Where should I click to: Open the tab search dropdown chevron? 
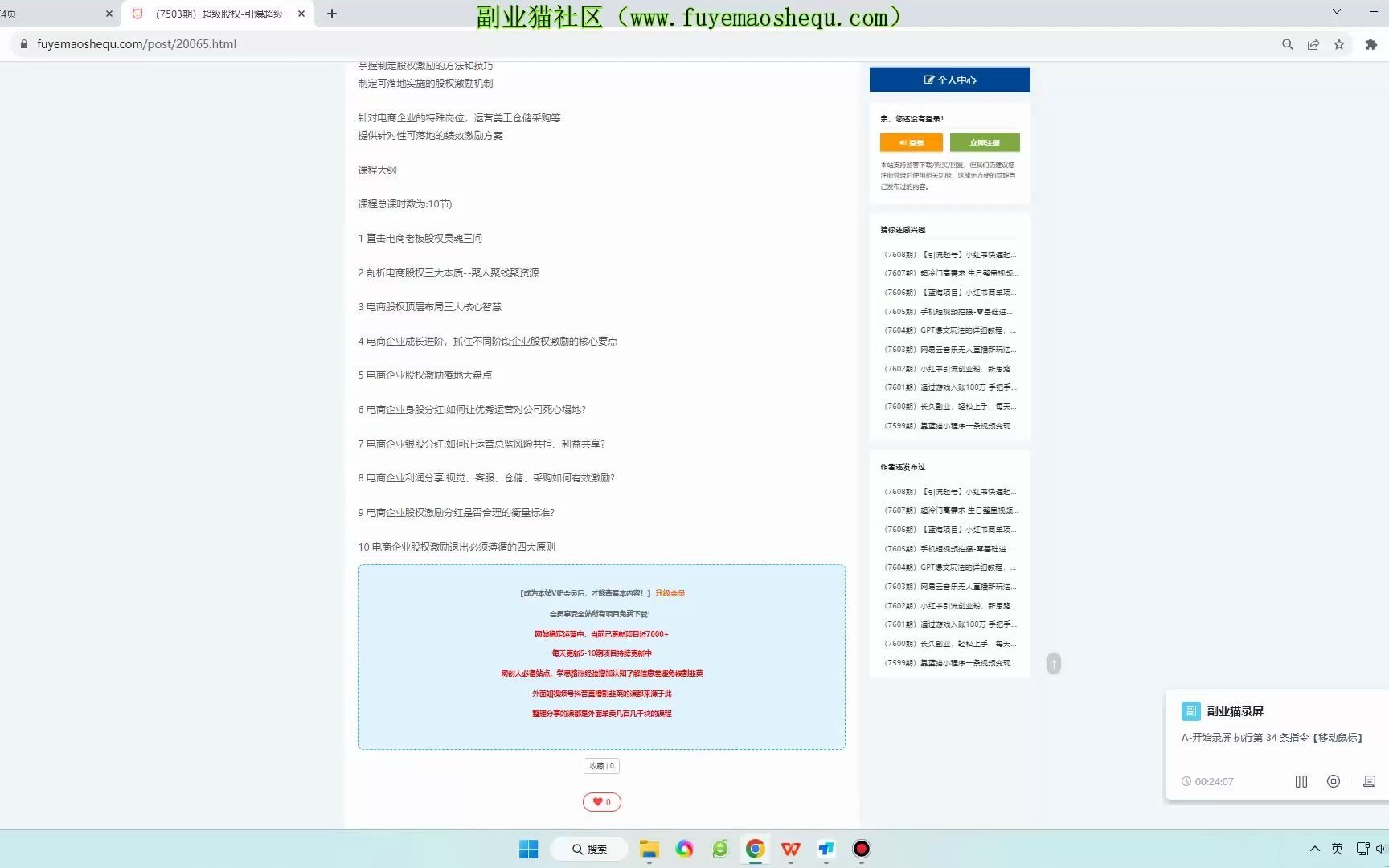click(1336, 11)
